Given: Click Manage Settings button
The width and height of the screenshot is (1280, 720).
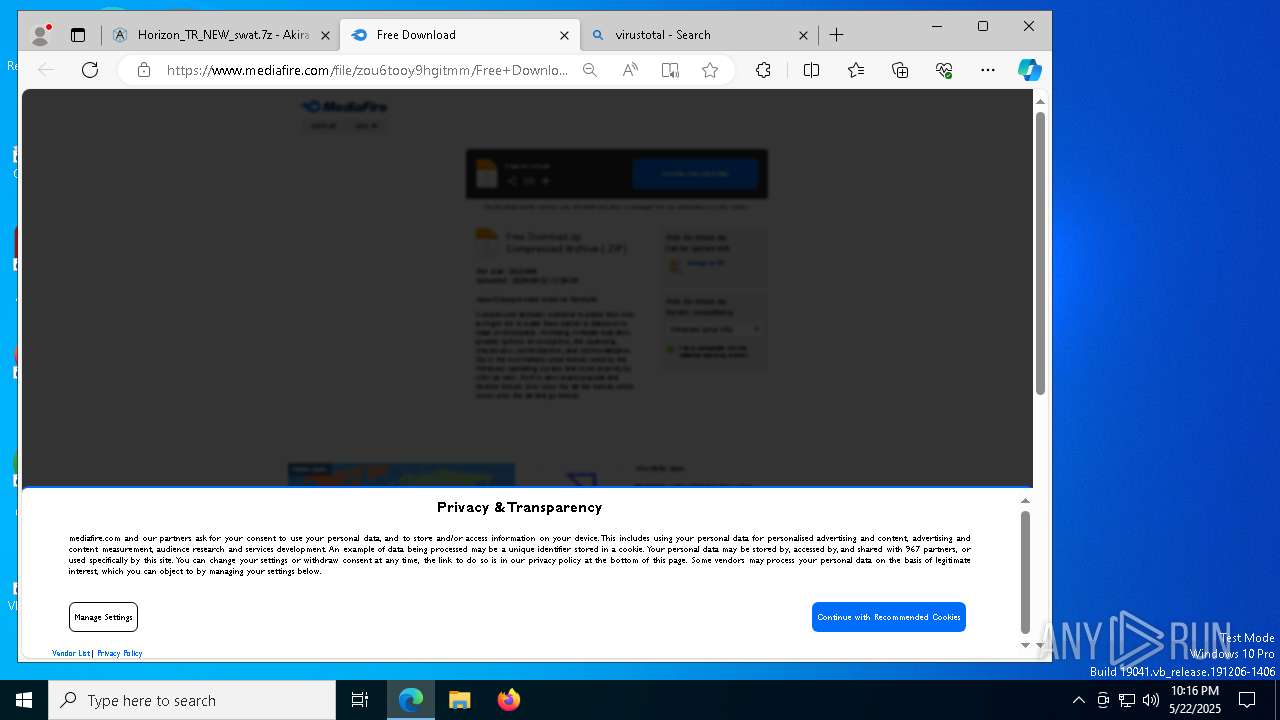Looking at the screenshot, I should (x=103, y=617).
